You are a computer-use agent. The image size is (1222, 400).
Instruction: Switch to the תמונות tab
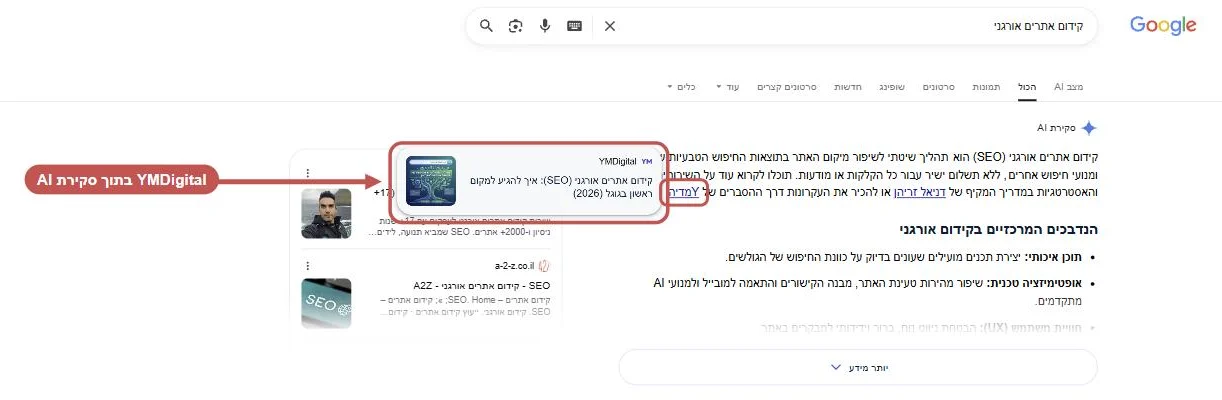tap(984, 87)
